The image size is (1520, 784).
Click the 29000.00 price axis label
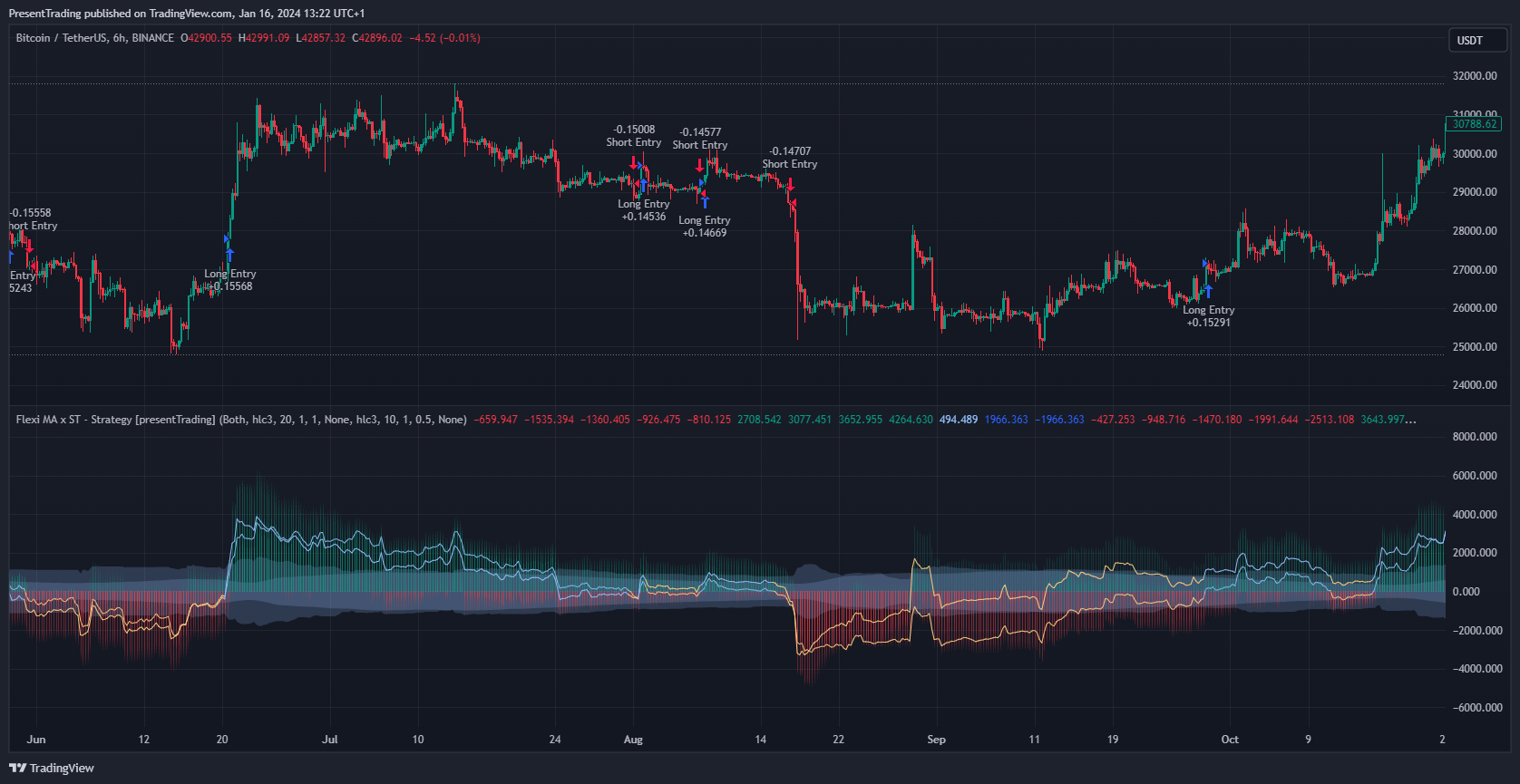click(1475, 192)
